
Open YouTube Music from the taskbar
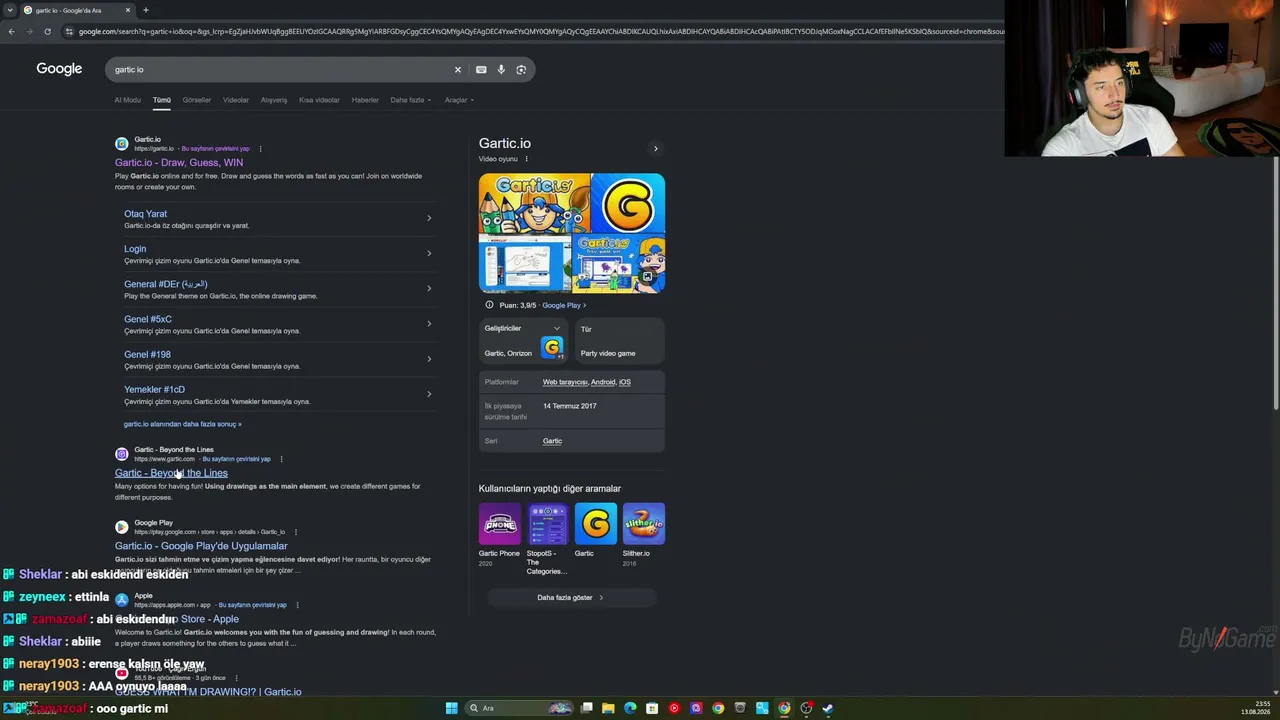pos(674,708)
